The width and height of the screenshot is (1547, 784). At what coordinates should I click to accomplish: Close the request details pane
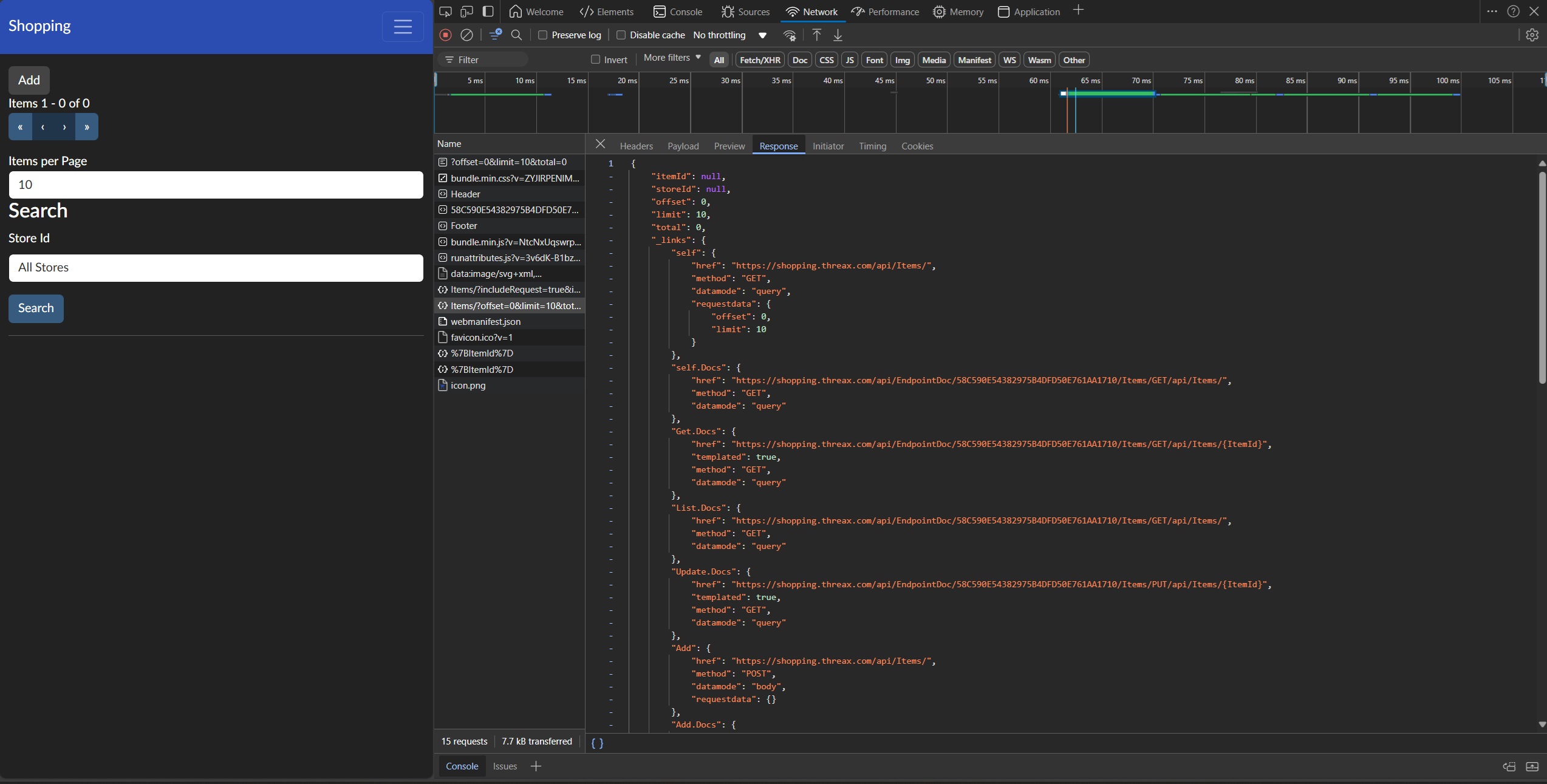point(600,144)
